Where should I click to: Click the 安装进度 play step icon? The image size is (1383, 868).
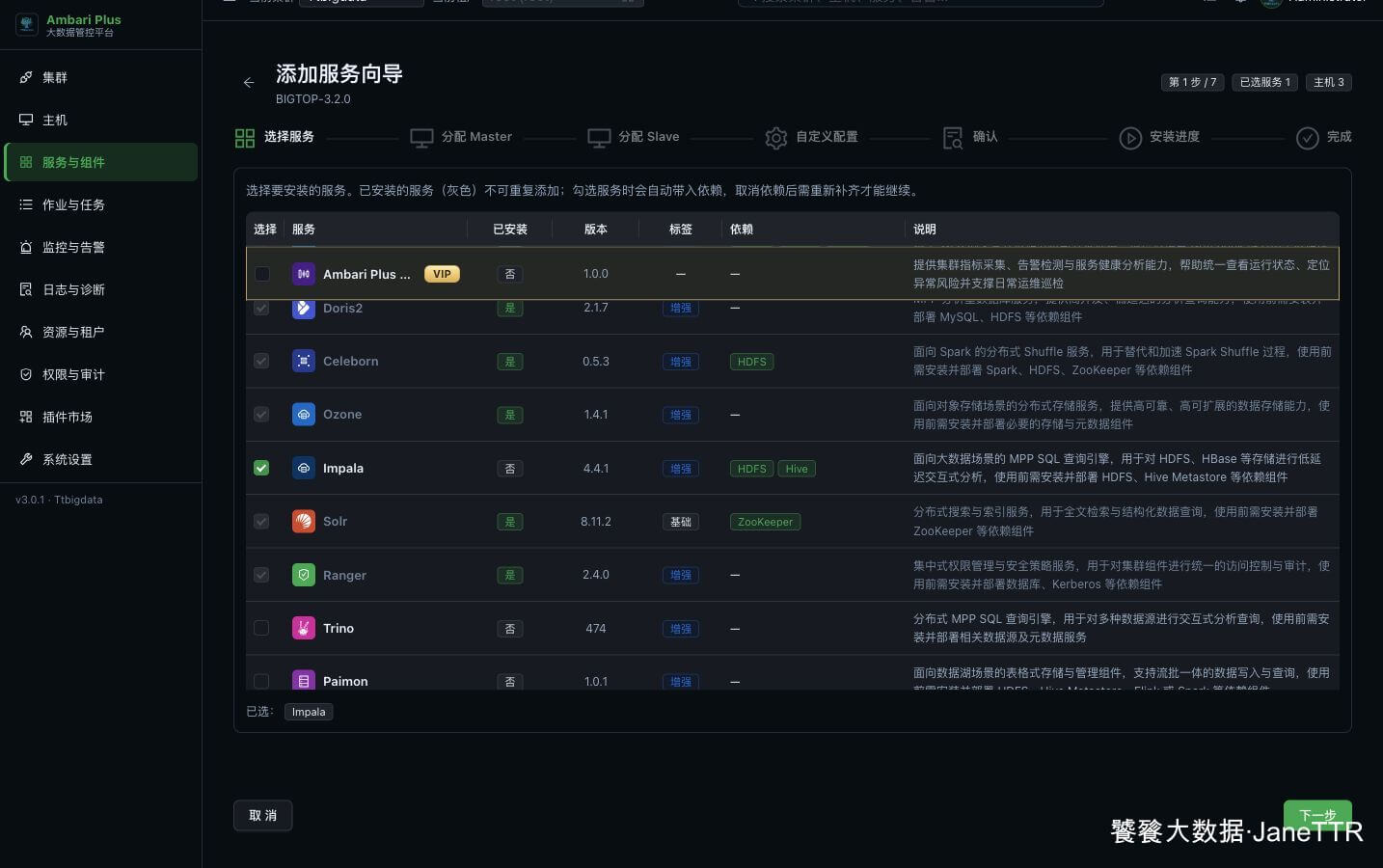click(x=1130, y=138)
